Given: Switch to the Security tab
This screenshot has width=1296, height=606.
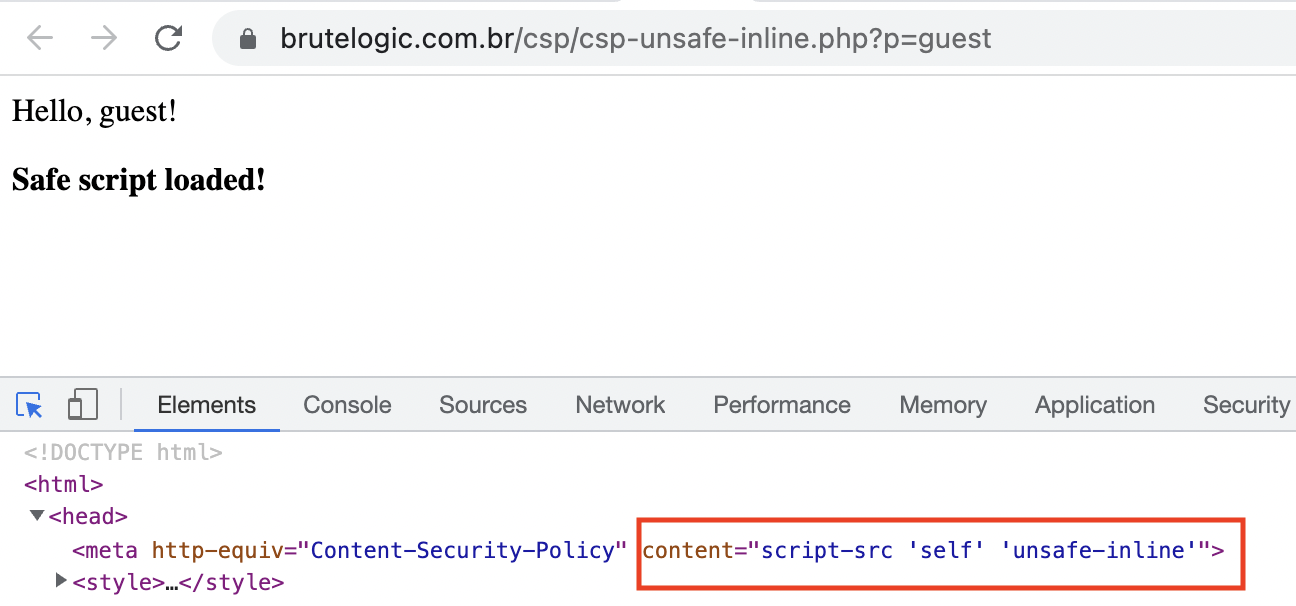Looking at the screenshot, I should [x=1245, y=405].
